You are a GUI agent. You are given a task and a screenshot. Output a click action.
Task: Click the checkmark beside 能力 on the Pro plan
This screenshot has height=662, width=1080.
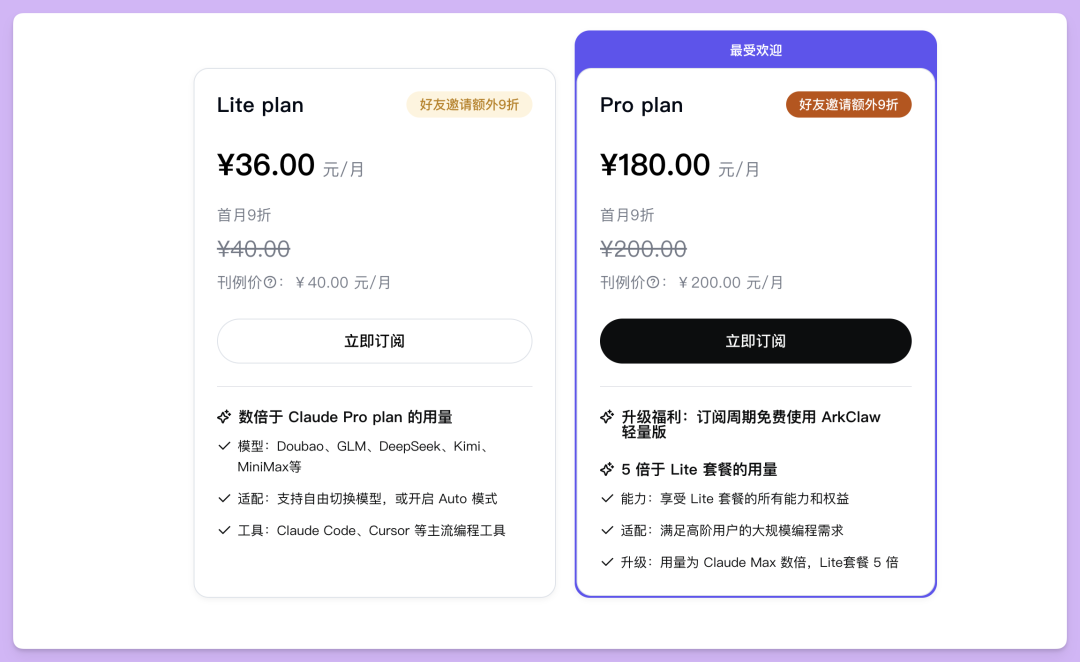[606, 497]
